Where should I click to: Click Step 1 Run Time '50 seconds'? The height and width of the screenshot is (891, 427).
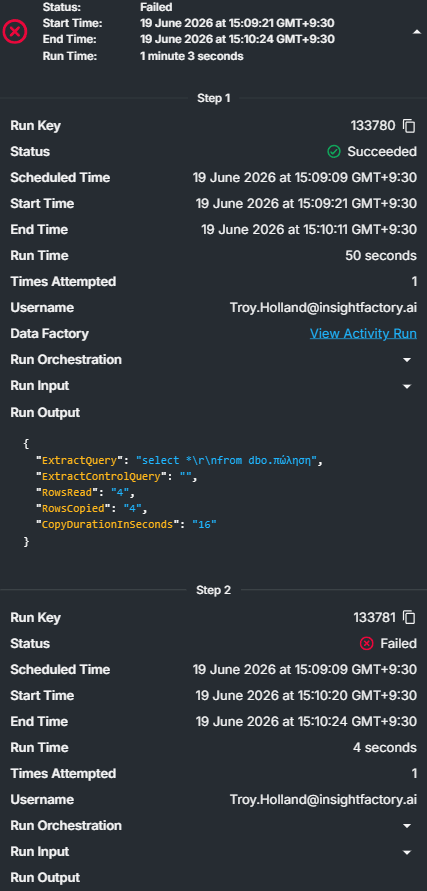[381, 256]
